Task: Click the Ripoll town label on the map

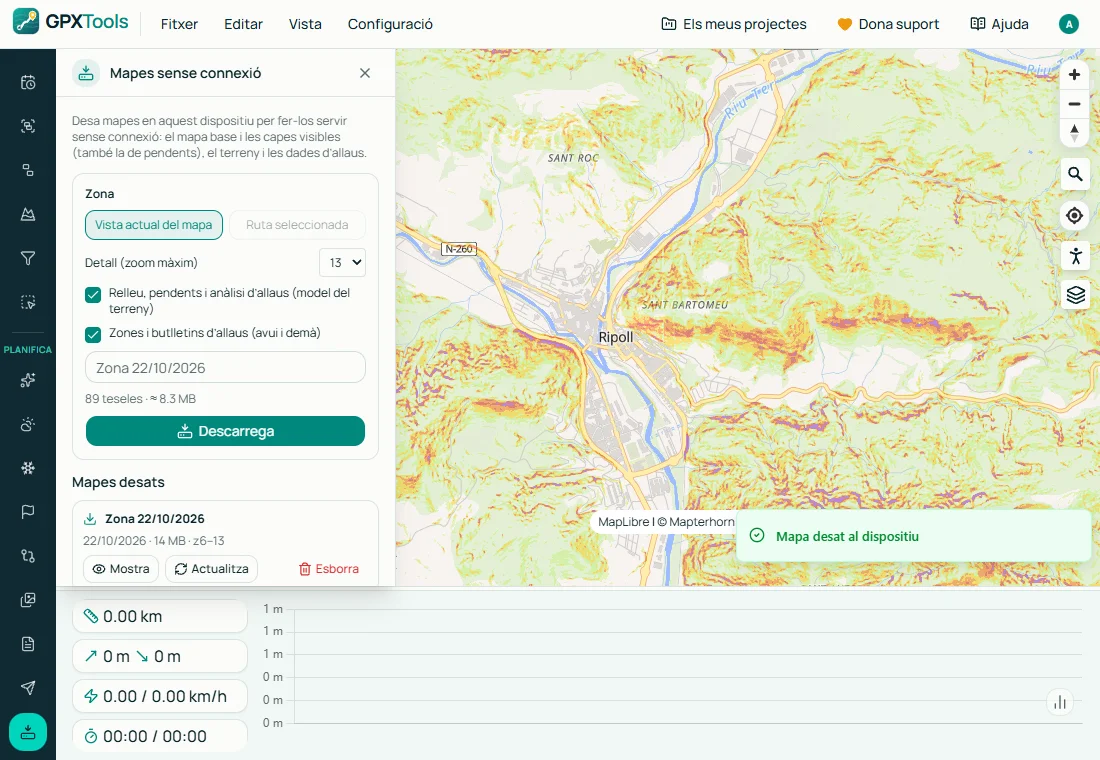Action: coord(615,337)
